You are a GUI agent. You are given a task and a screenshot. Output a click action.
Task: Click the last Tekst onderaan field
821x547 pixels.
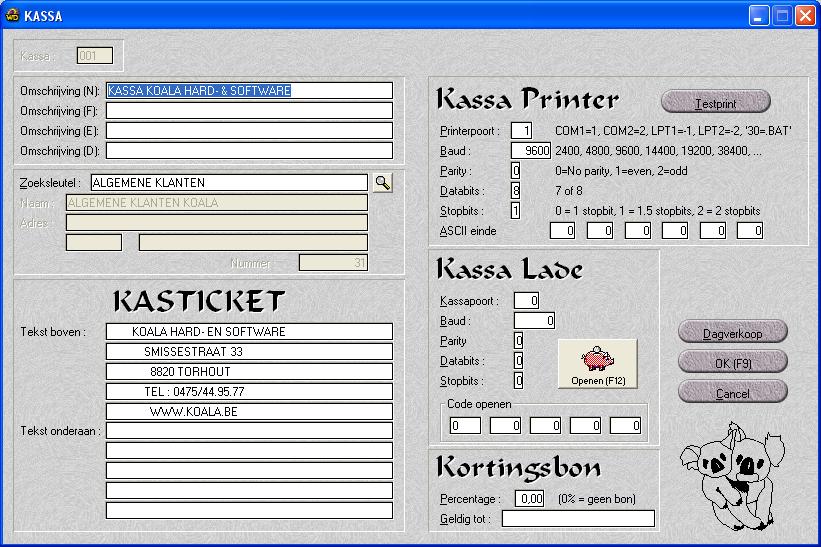tap(249, 510)
